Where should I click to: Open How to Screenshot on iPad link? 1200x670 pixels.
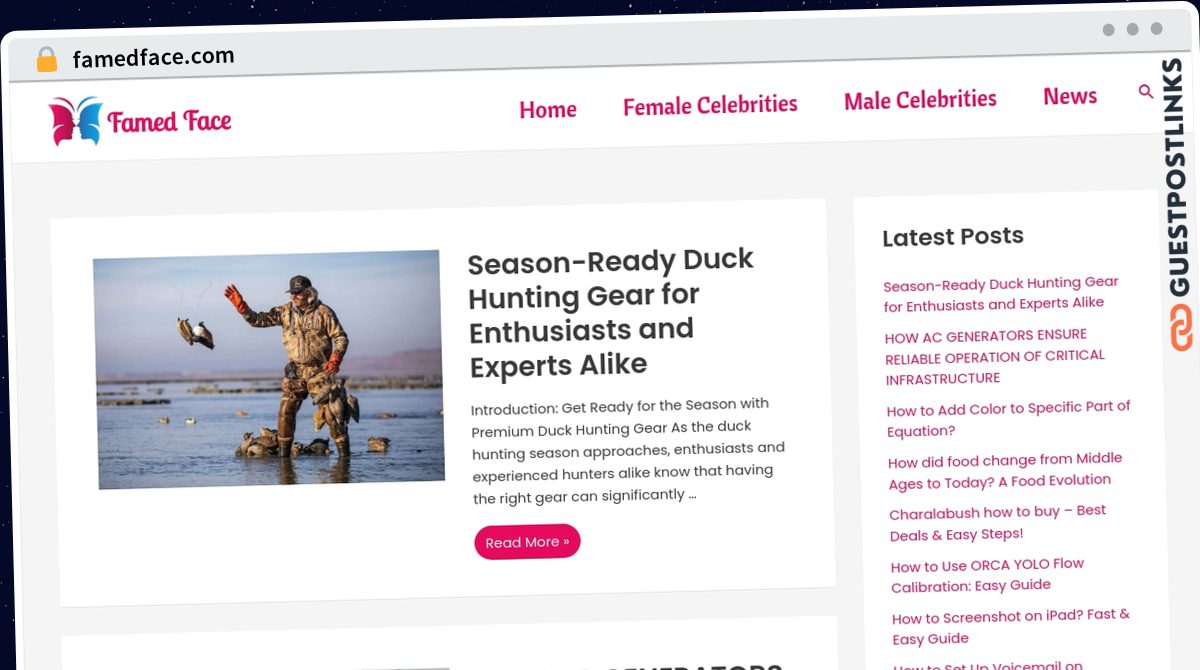1011,626
